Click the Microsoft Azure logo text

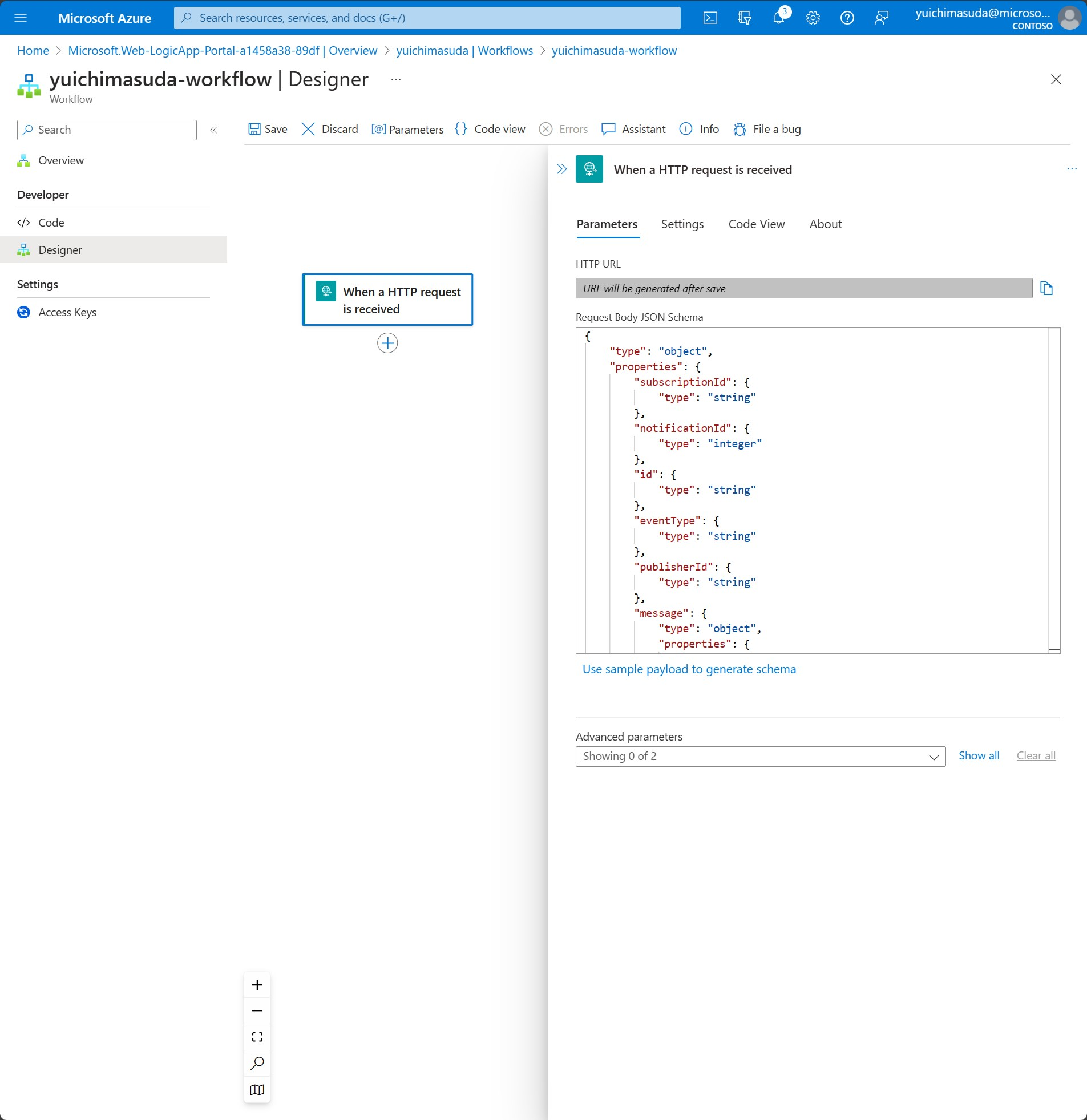point(104,18)
